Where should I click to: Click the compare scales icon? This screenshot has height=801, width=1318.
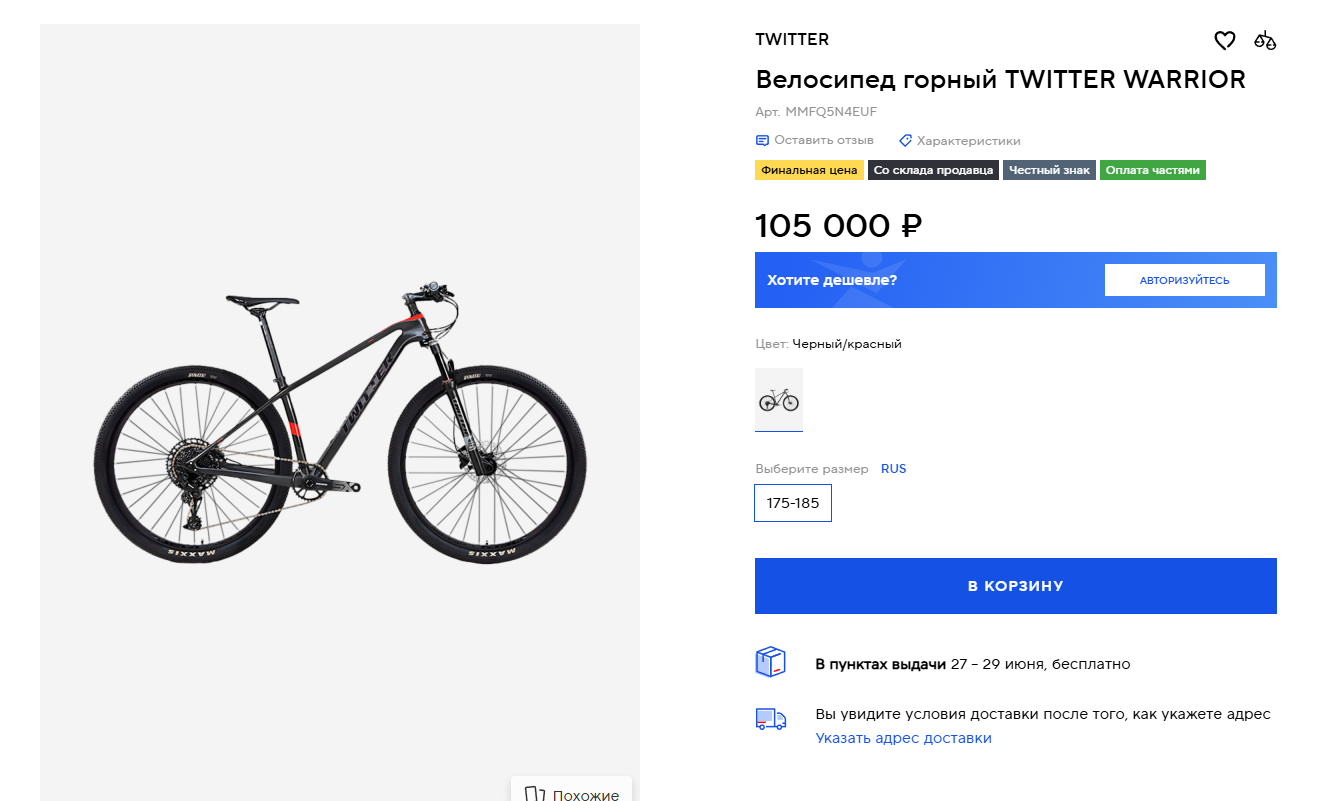coord(1265,41)
